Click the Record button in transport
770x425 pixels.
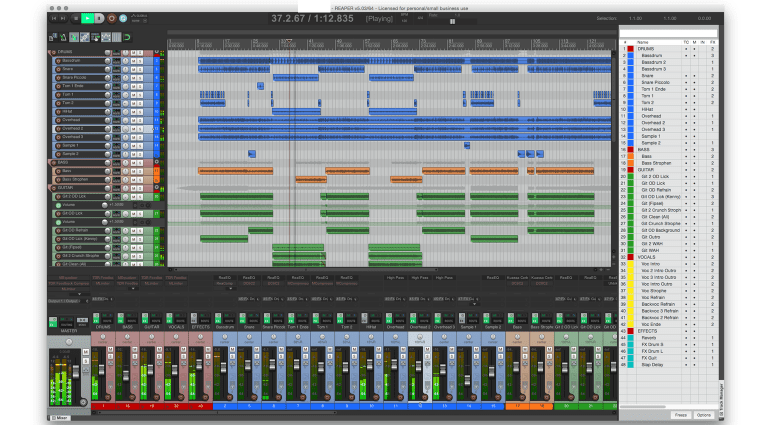coord(111,18)
